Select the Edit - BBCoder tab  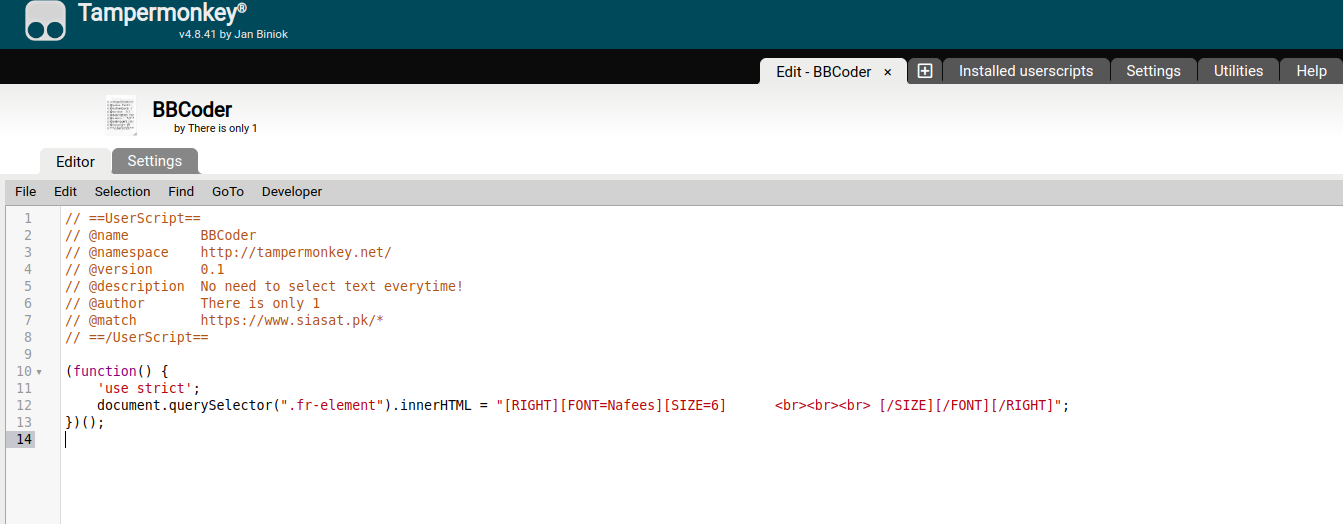point(824,72)
